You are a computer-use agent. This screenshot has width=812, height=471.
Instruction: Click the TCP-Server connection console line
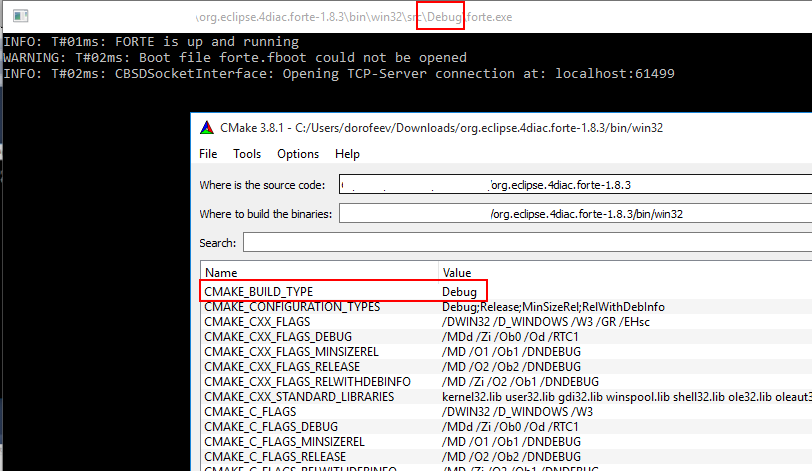pyautogui.click(x=339, y=73)
